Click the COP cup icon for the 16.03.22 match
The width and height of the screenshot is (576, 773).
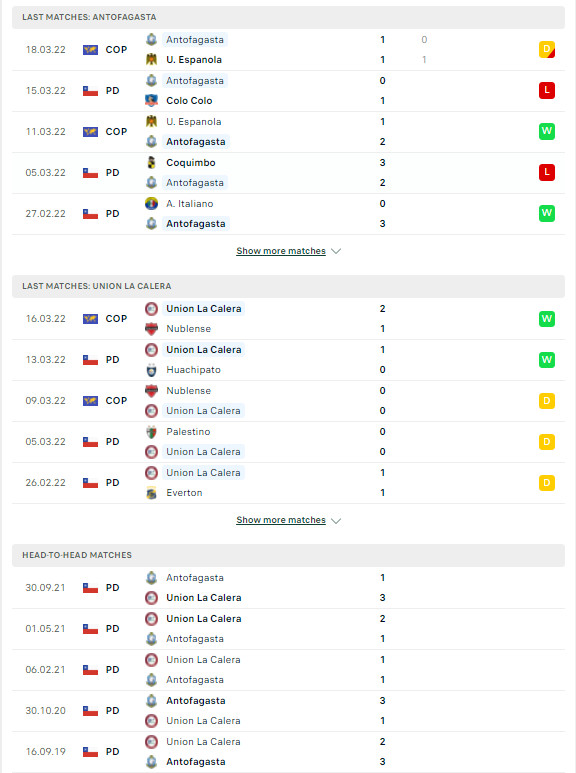pyautogui.click(x=90, y=319)
